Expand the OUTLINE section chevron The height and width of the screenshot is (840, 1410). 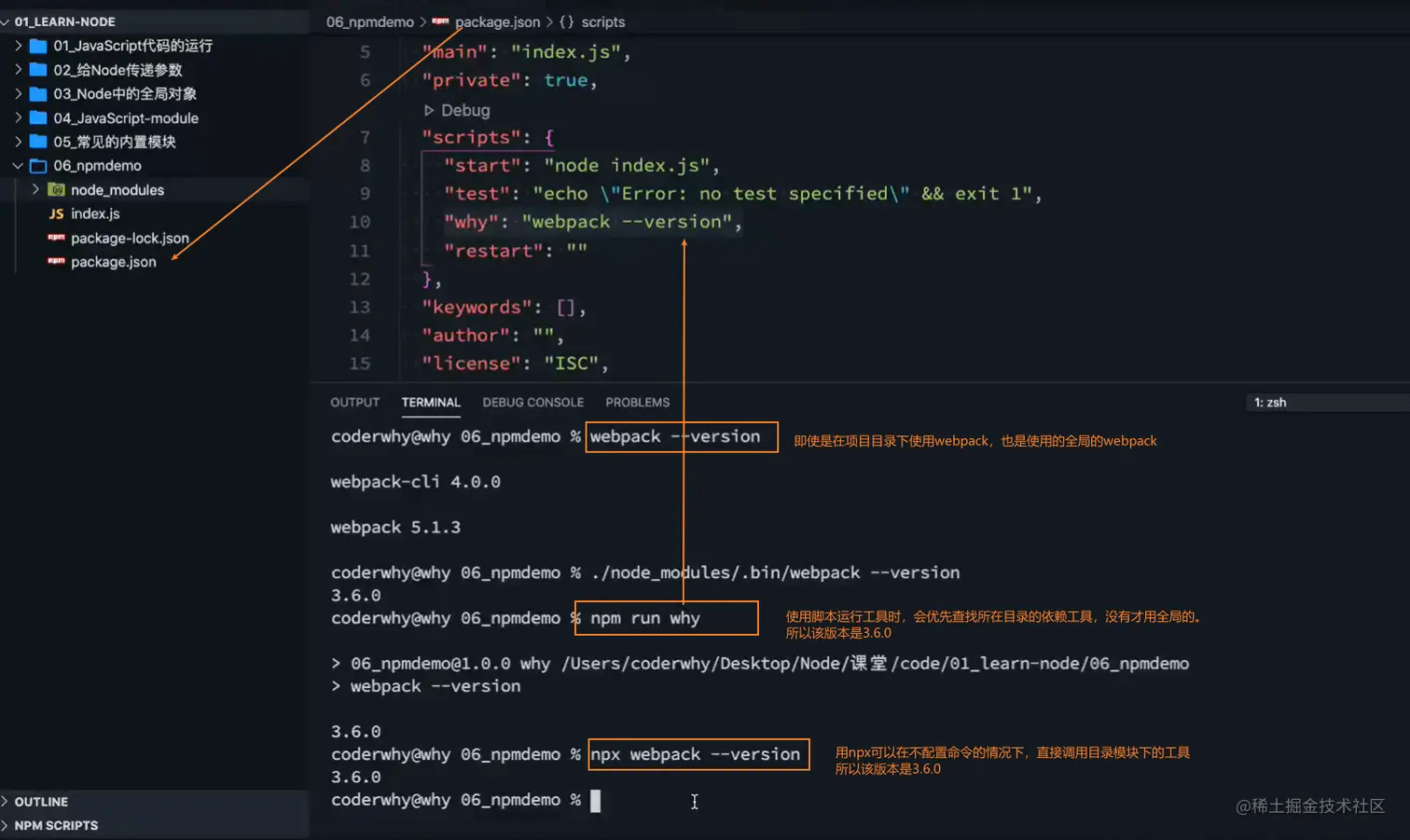click(6, 802)
